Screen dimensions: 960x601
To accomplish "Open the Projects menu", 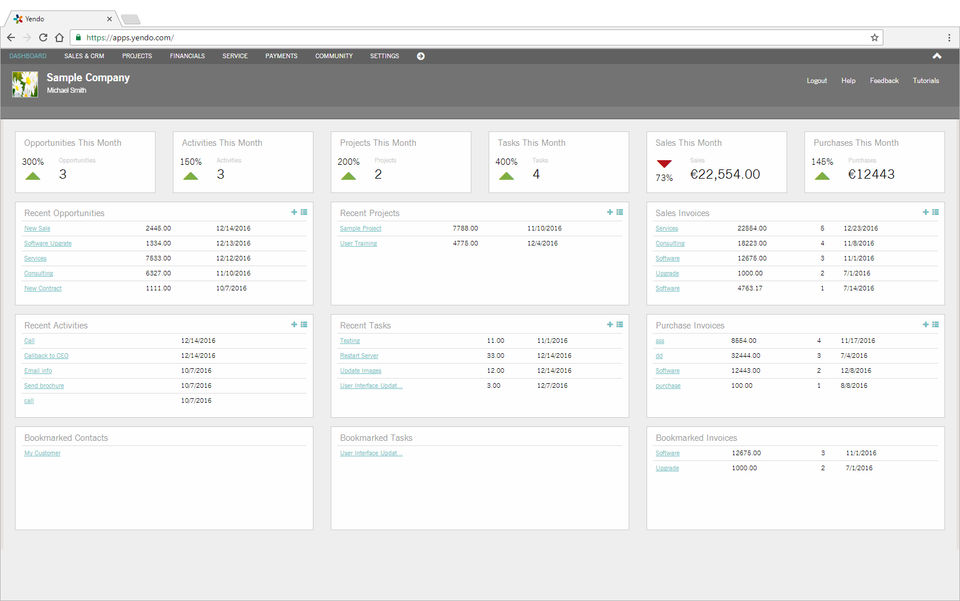I will click(x=137, y=56).
